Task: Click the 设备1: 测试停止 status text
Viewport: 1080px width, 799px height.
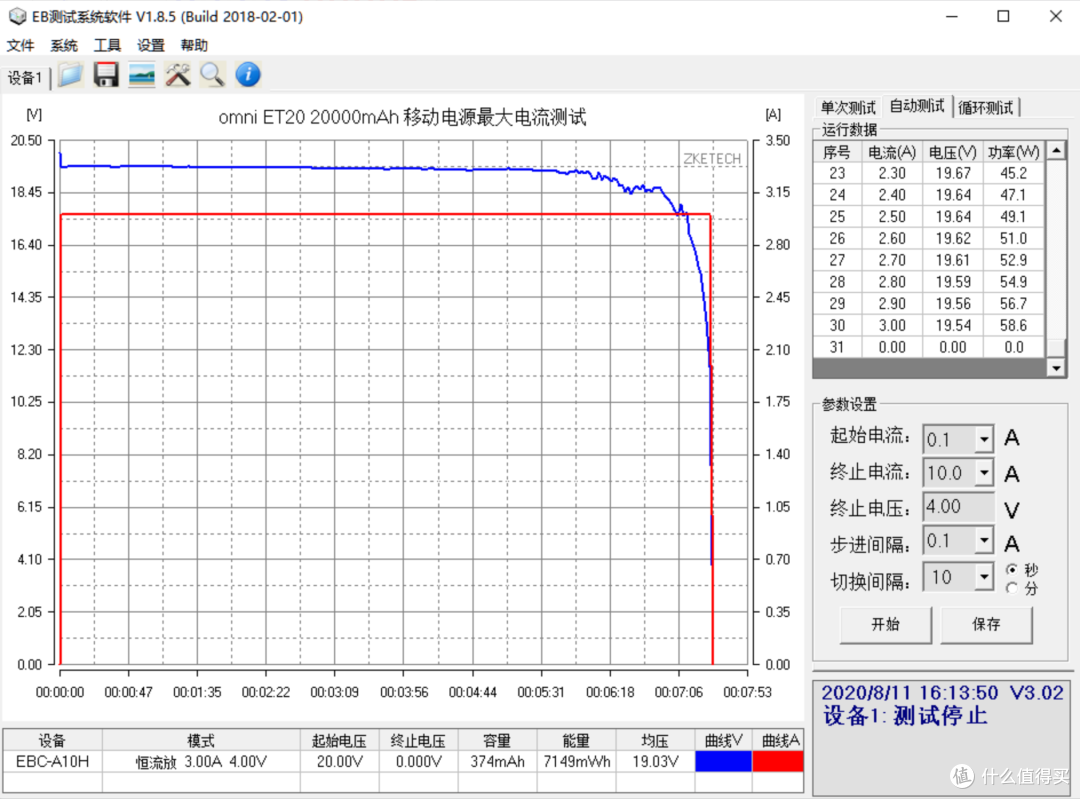Action: pos(905,716)
